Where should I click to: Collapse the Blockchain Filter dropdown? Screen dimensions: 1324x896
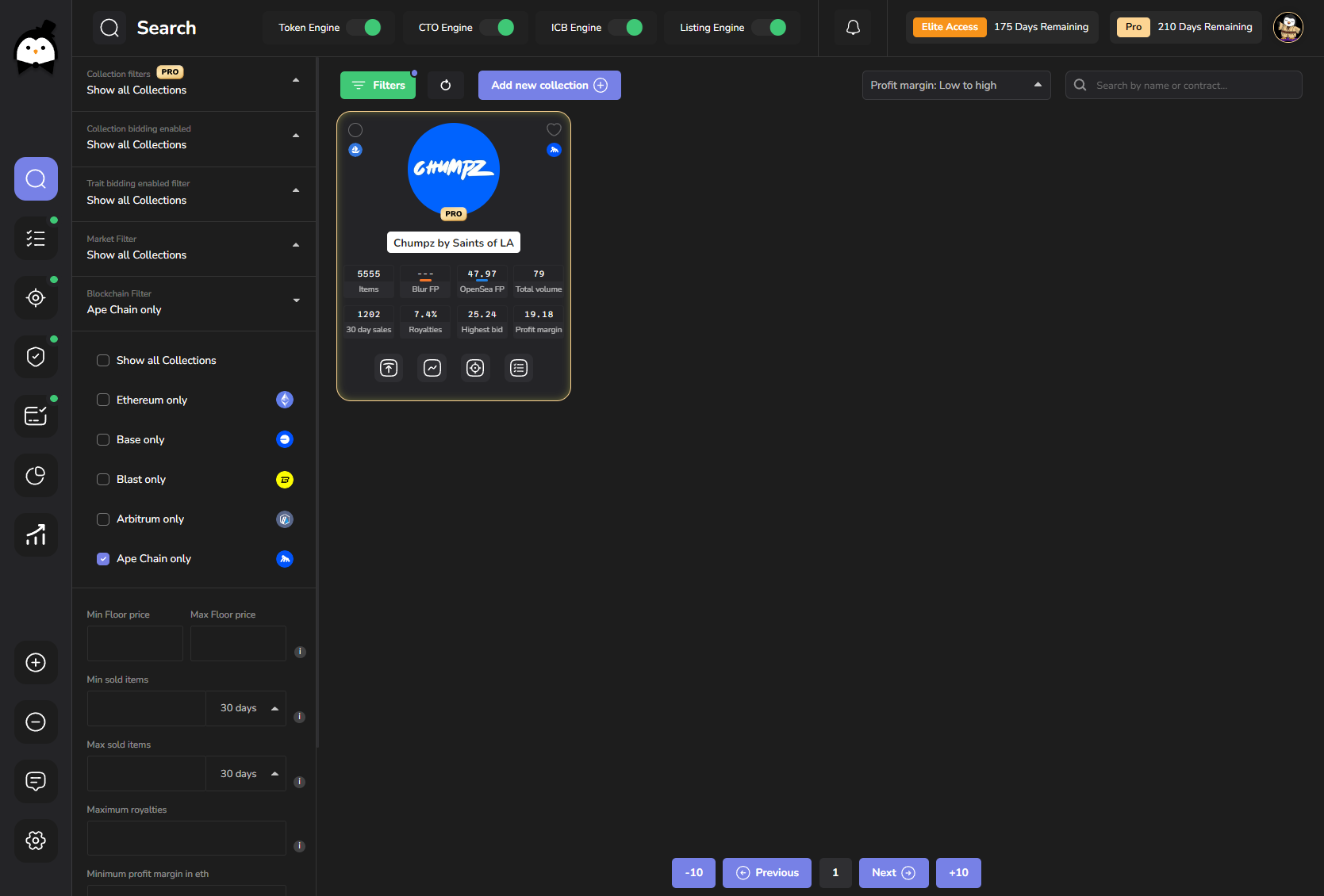[194, 302]
